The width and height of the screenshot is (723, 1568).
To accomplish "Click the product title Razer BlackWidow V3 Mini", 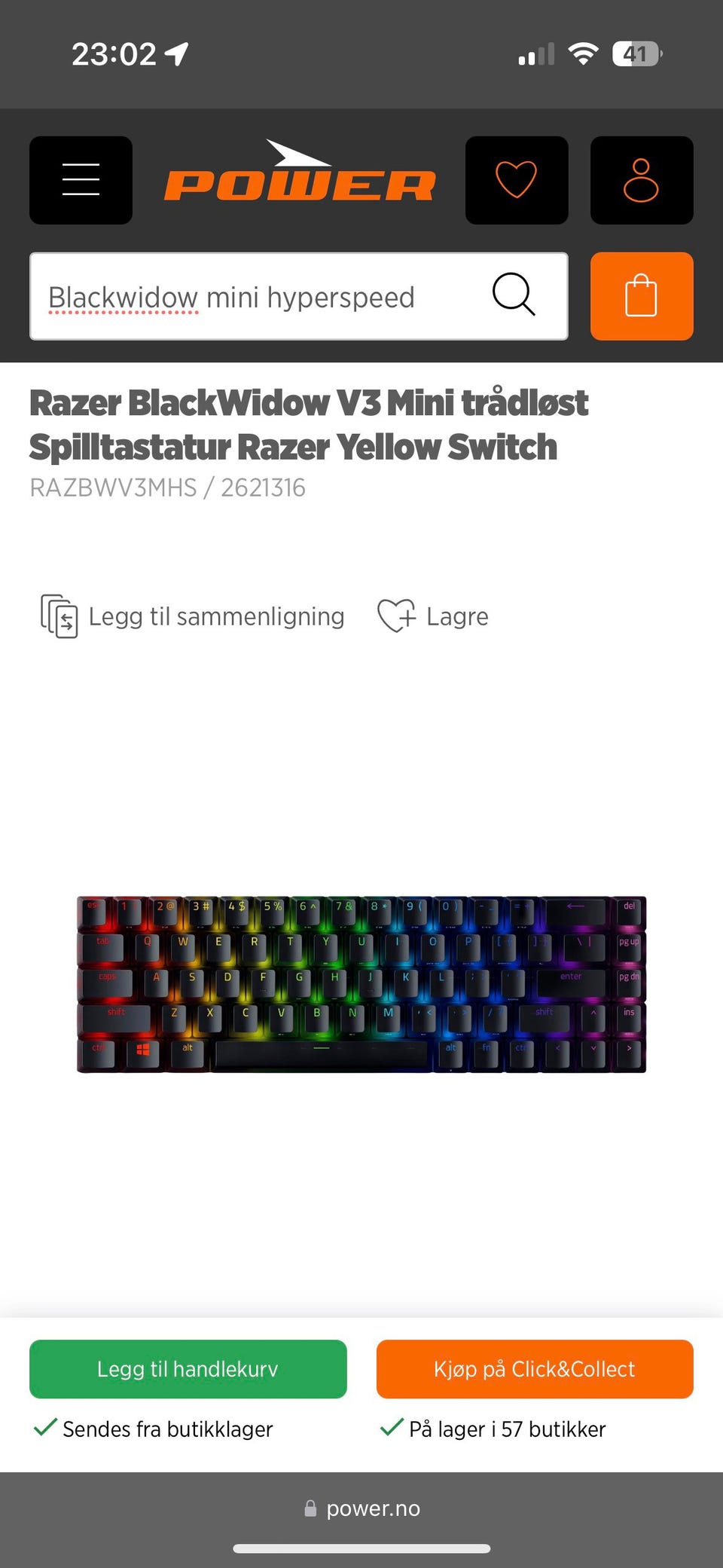I will tap(309, 424).
